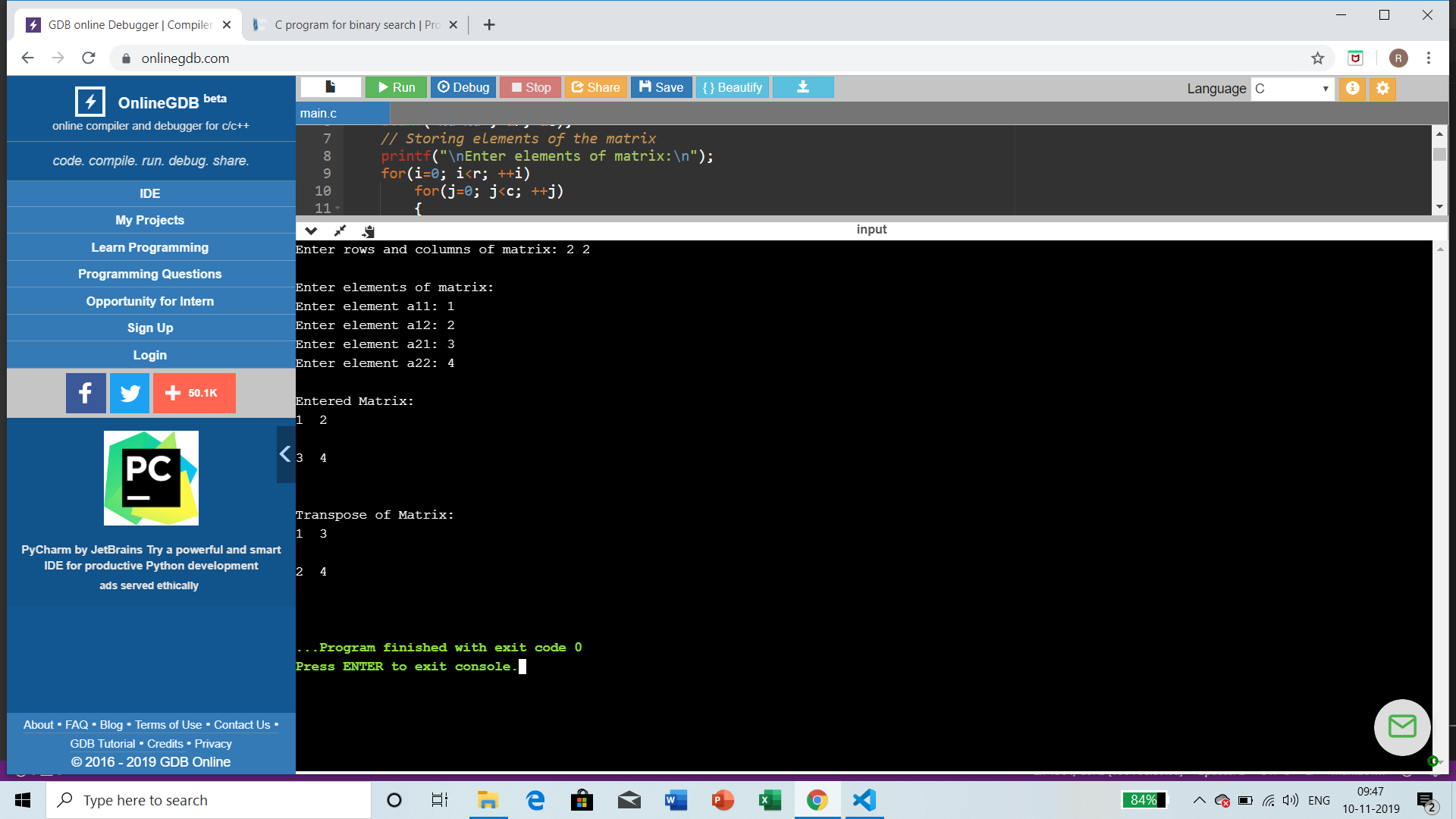
Task: Open the green mail feedback icon
Action: click(1401, 726)
